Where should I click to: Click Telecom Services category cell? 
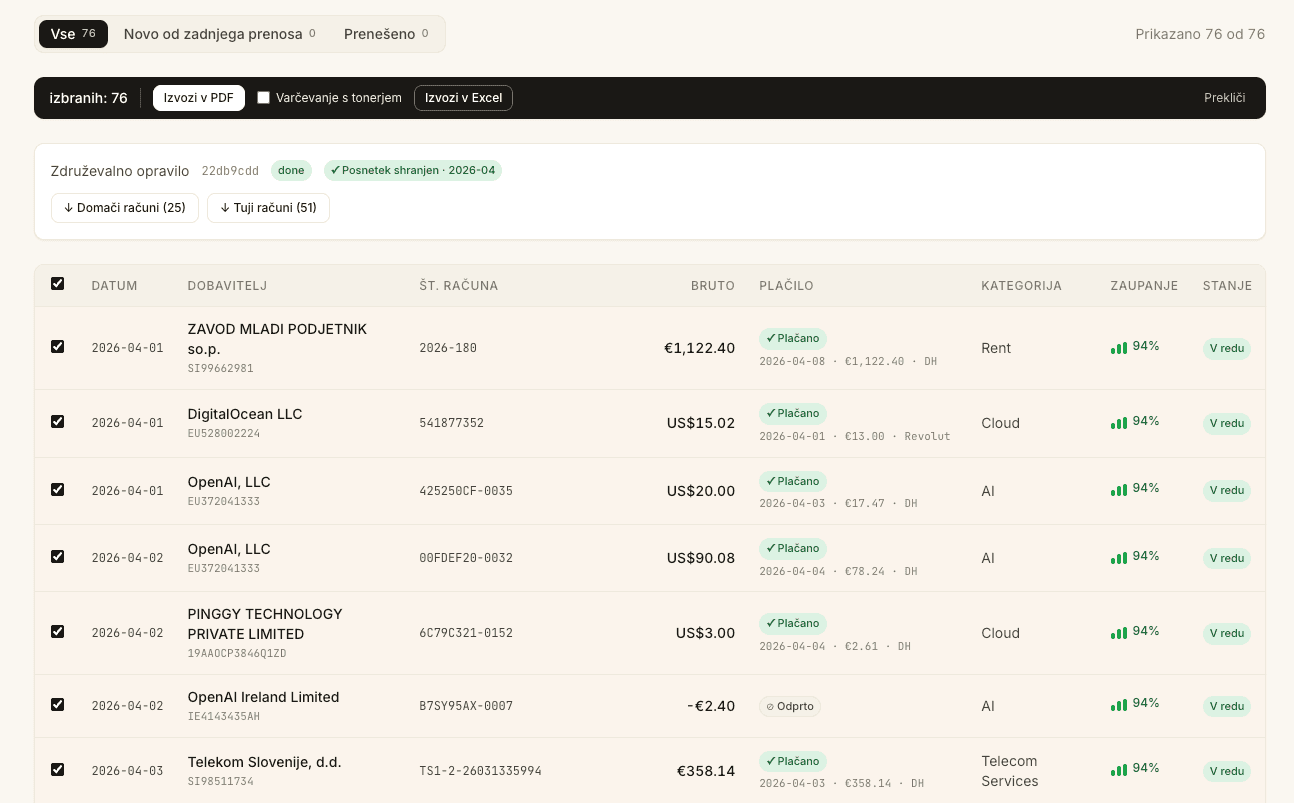[1010, 771]
